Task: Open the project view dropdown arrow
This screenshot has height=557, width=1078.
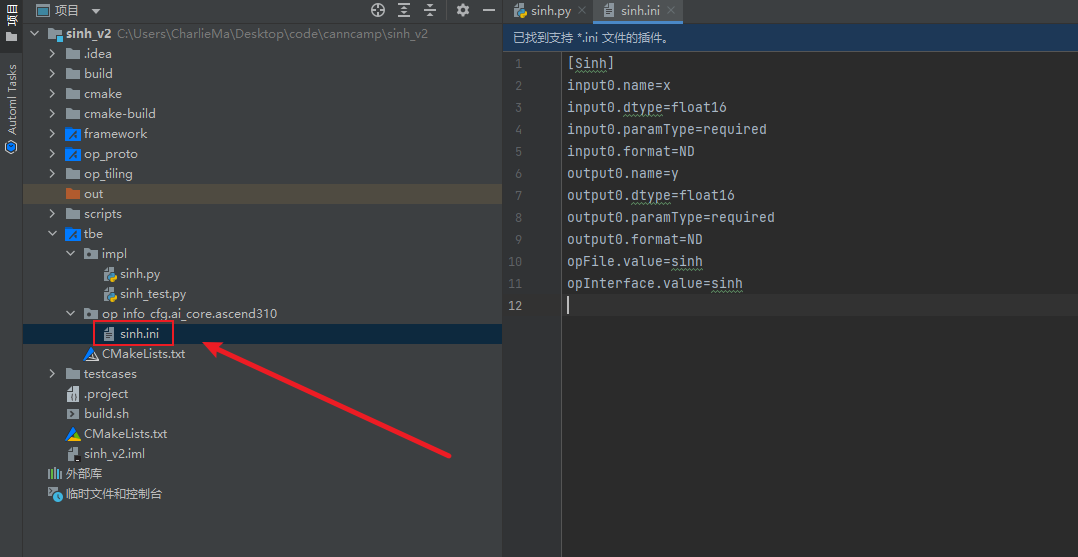Action: pyautogui.click(x=96, y=11)
